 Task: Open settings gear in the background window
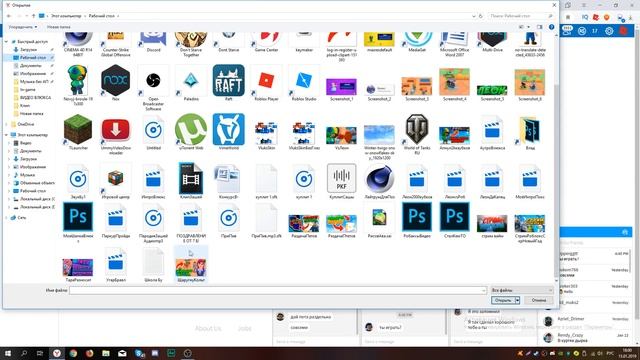click(609, 31)
